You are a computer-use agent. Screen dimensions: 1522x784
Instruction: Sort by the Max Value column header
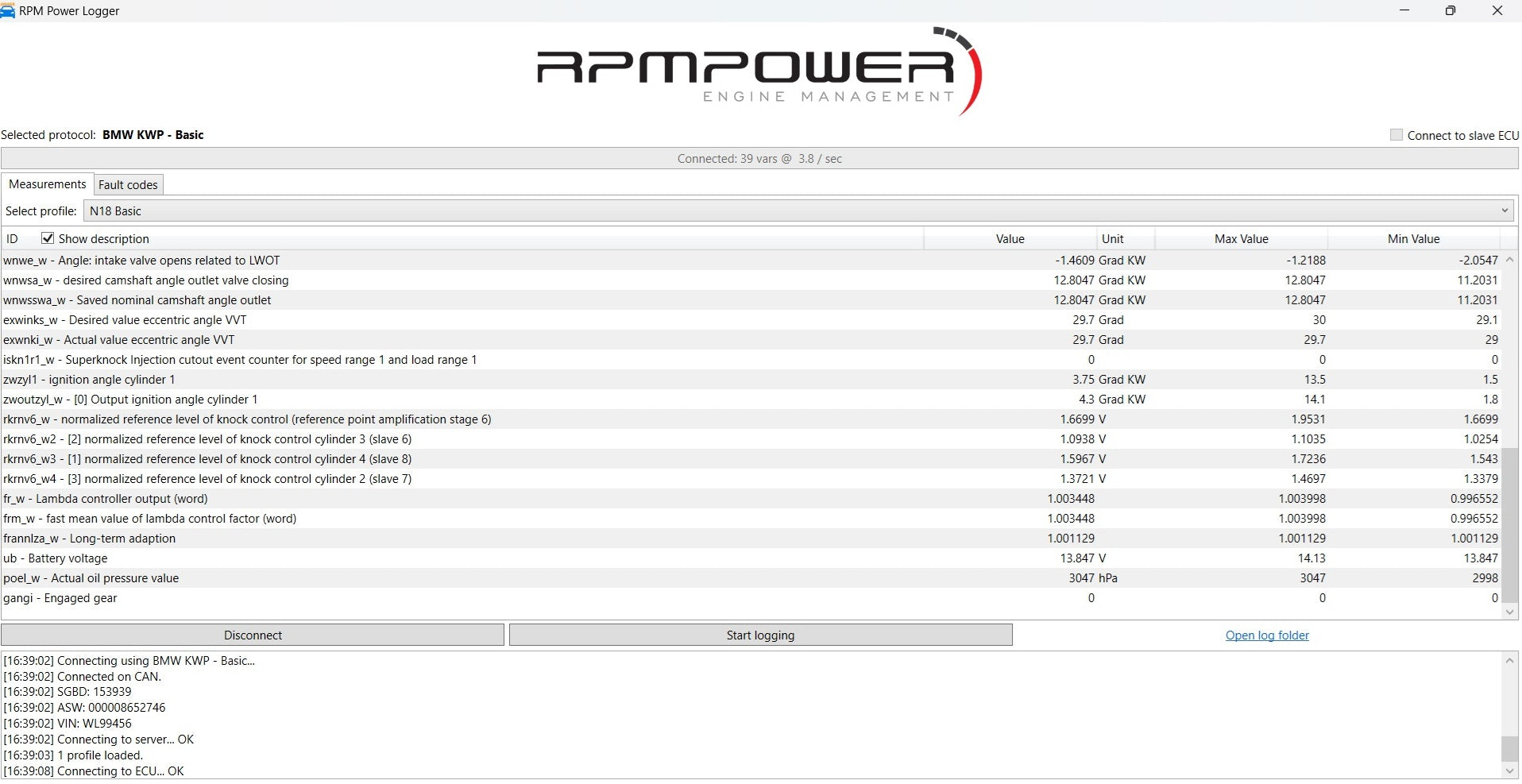pyautogui.click(x=1241, y=239)
